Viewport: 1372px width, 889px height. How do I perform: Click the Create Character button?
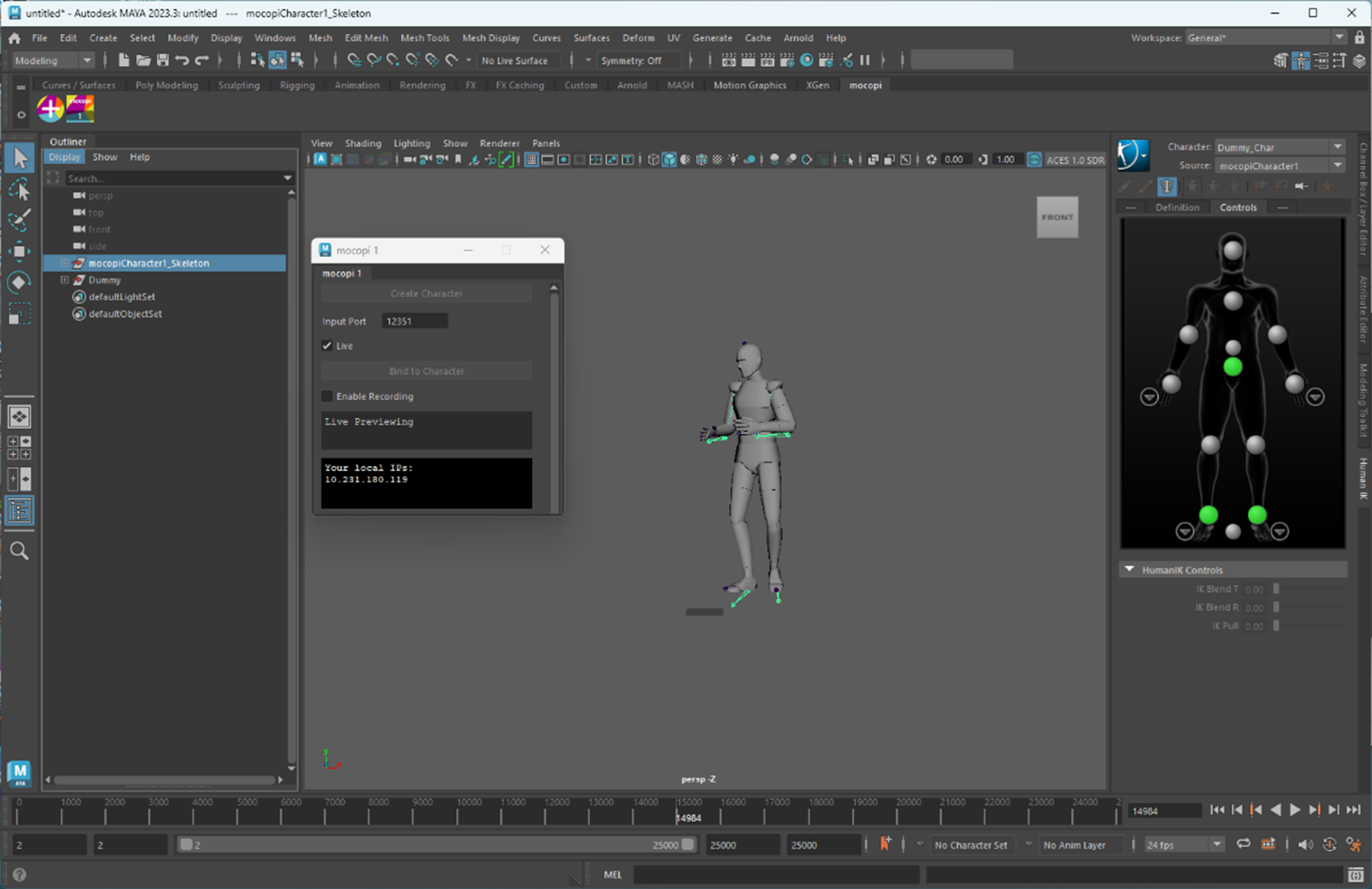[426, 294]
